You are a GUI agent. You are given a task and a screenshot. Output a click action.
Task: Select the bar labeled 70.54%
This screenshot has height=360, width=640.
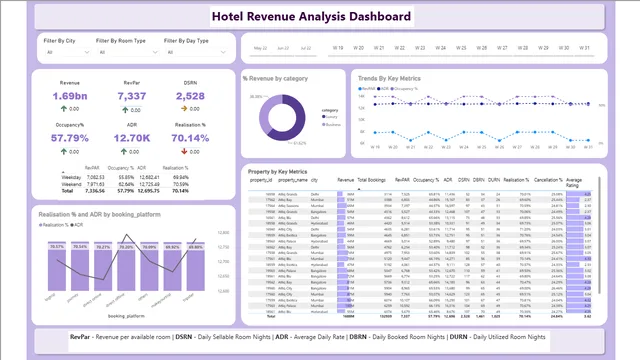point(80,267)
